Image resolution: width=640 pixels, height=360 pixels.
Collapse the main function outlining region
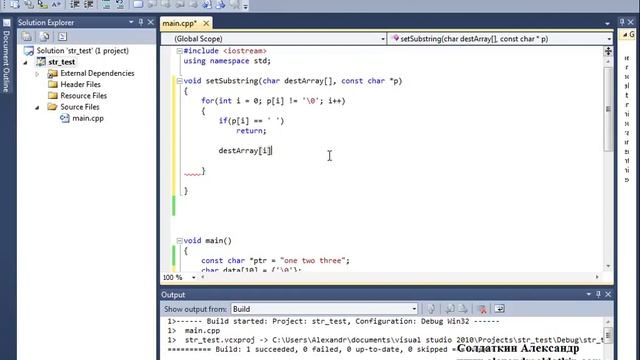(179, 241)
